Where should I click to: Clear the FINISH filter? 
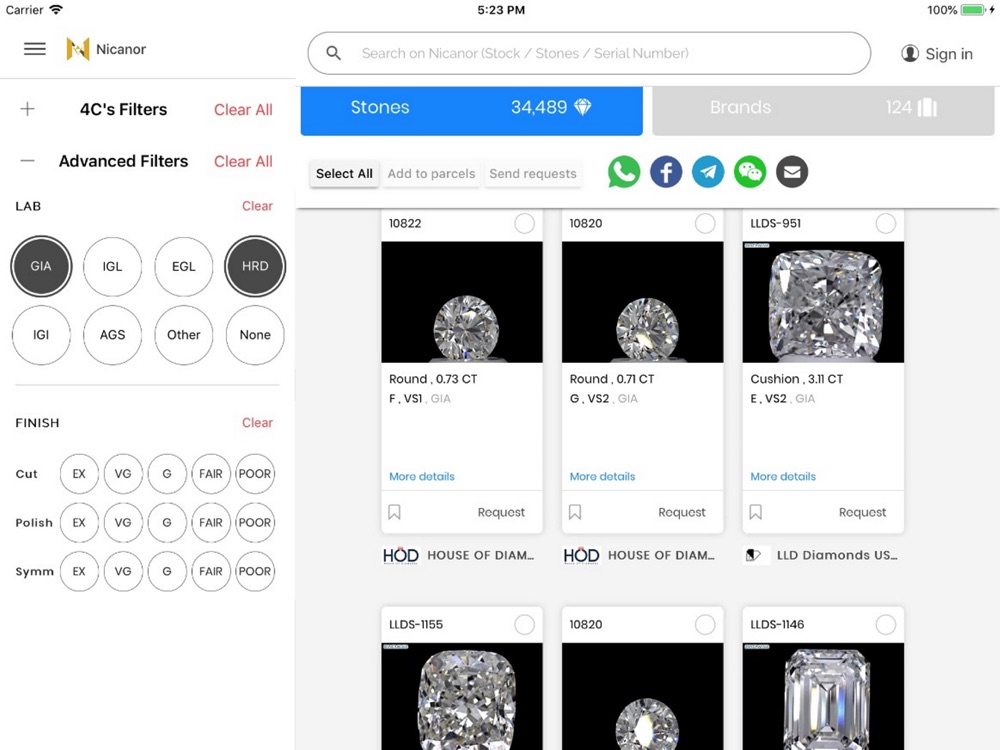pos(257,423)
